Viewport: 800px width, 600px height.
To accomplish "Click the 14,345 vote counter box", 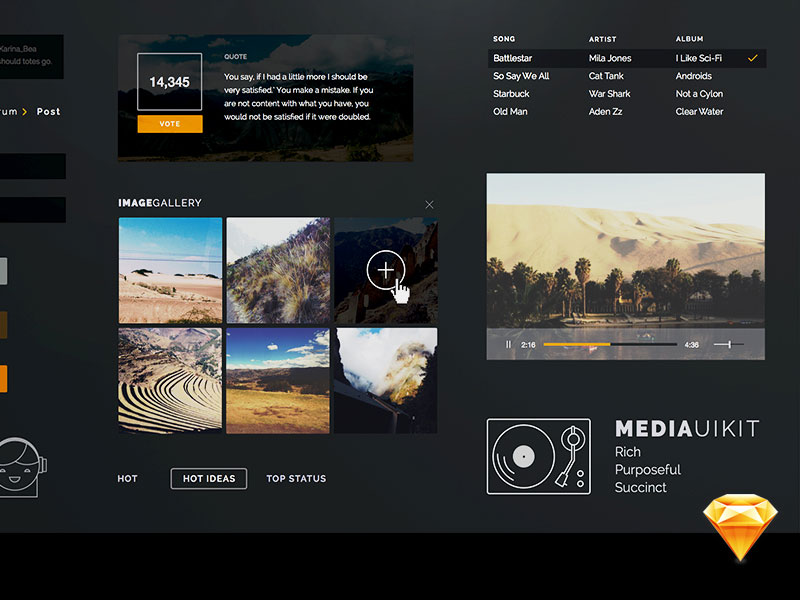I will tap(169, 82).
